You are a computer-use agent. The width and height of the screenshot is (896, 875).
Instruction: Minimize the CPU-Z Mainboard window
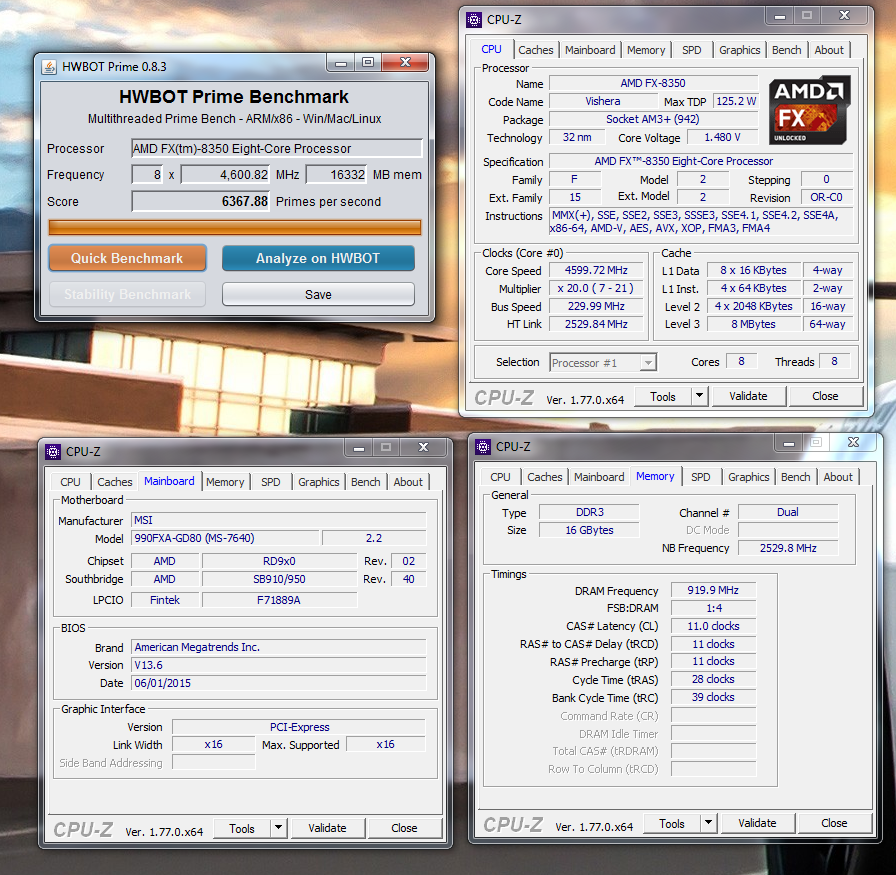(x=359, y=448)
